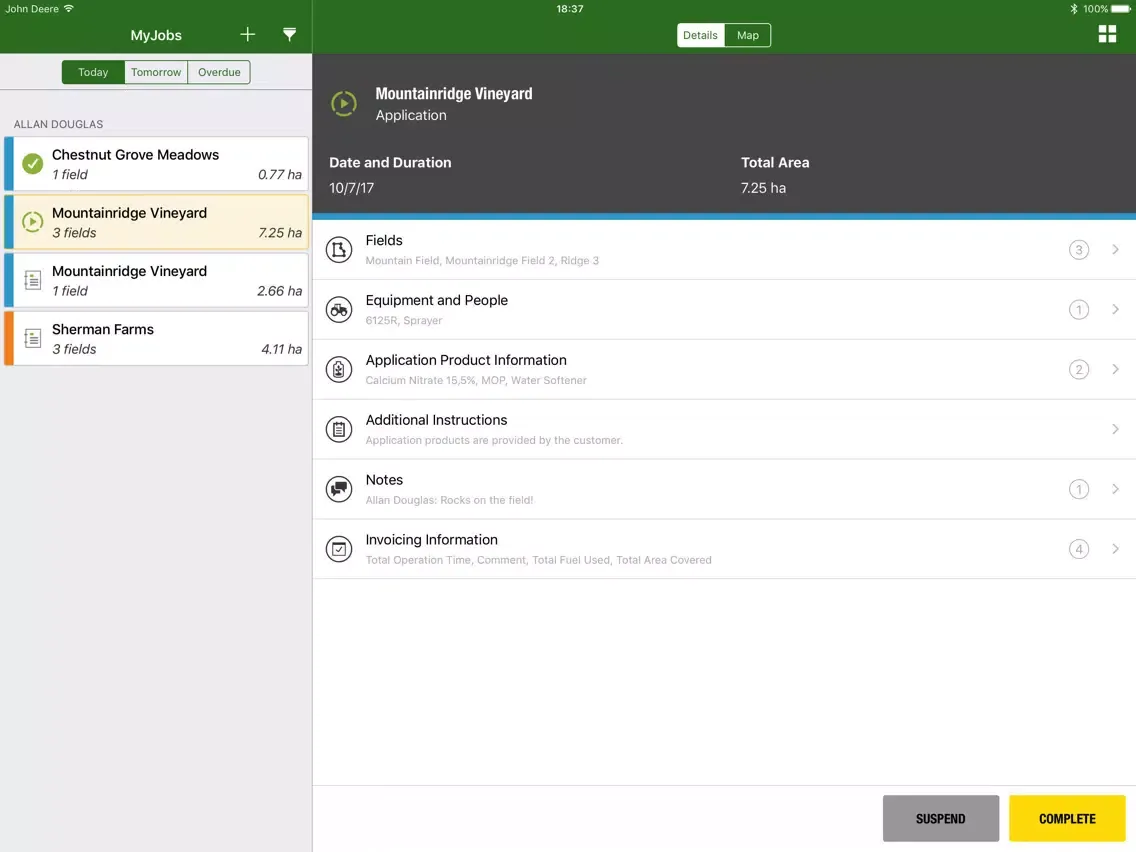Click the completed checkmark icon for Chestnut Grove Meadows

(32, 164)
